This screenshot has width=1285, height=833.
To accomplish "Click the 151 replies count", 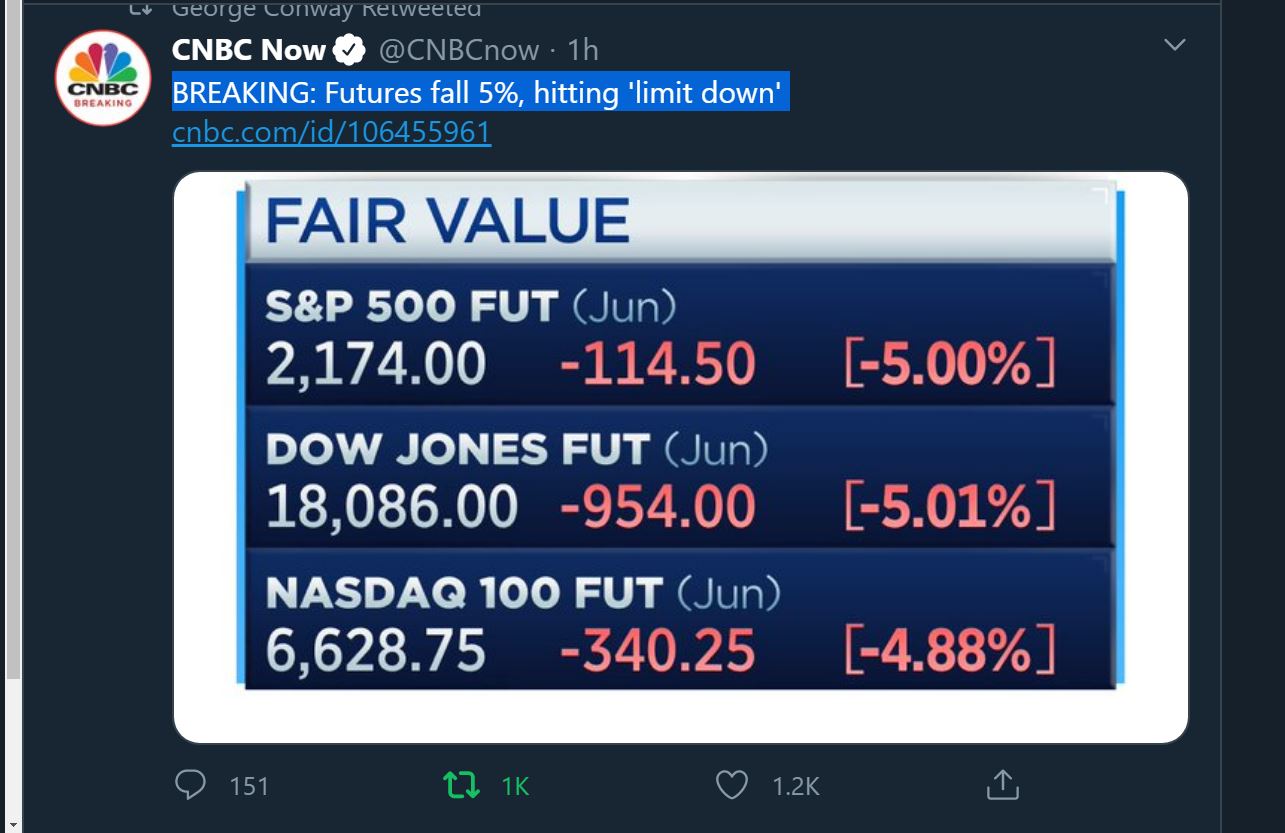I will coord(249,787).
